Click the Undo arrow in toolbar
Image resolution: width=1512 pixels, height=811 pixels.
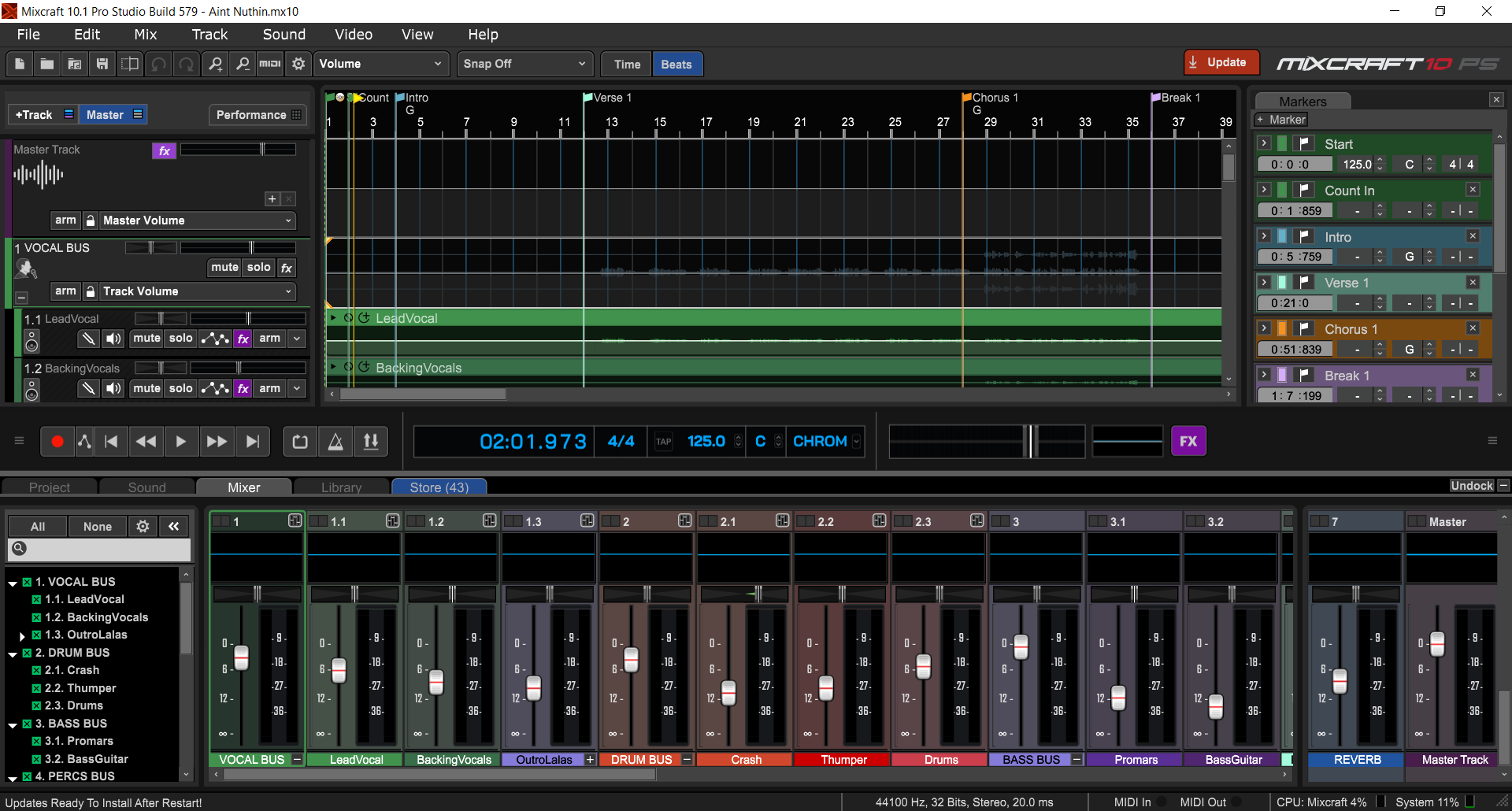coord(158,64)
